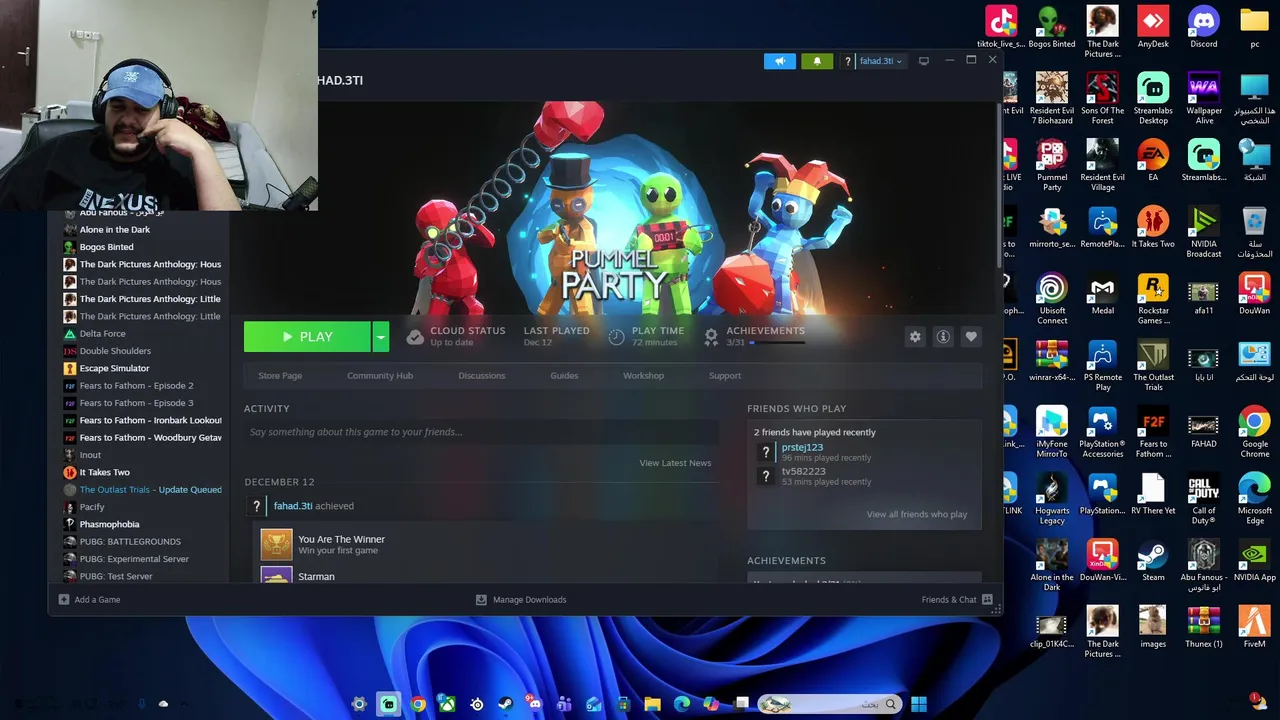1280x720 pixels.
Task: Open NVIDIA Broadcast desktop shortcut
Action: 1204,232
